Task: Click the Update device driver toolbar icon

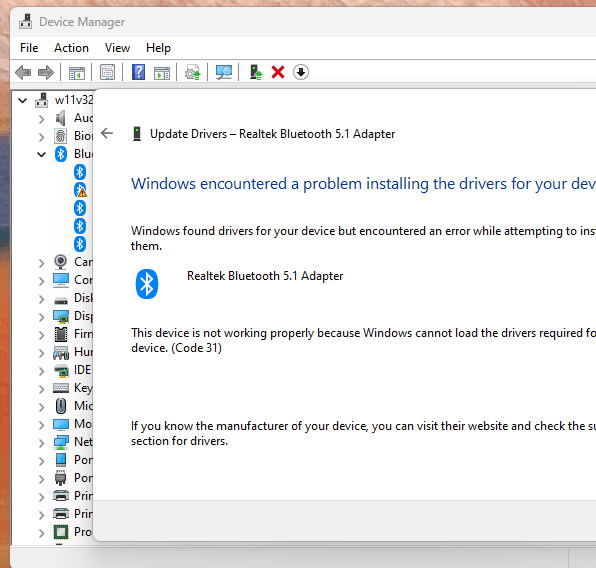Action: point(256,72)
